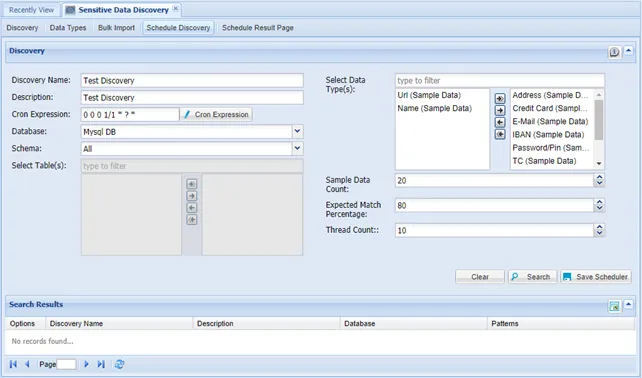Viewport: 642px width, 378px height.
Task: Open the Bulk Import menu item
Action: 116,28
